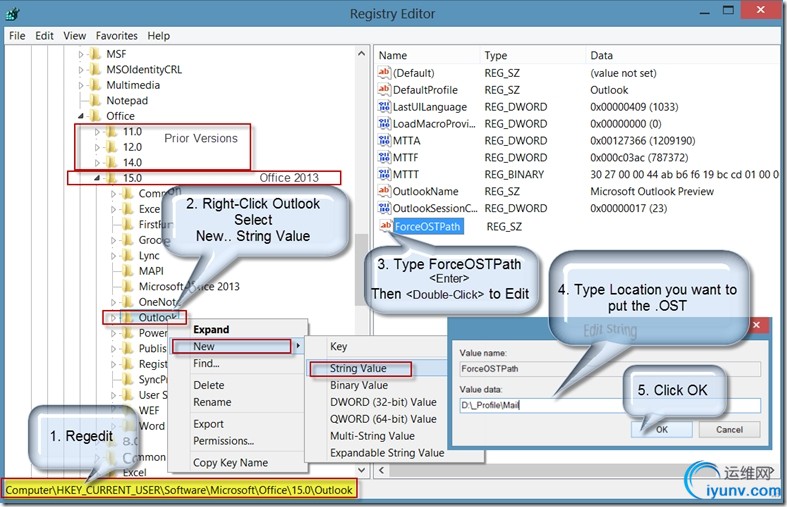Click the LoadMacroProvi... DWORD icon
The height and width of the screenshot is (507, 787).
pyautogui.click(x=384, y=123)
